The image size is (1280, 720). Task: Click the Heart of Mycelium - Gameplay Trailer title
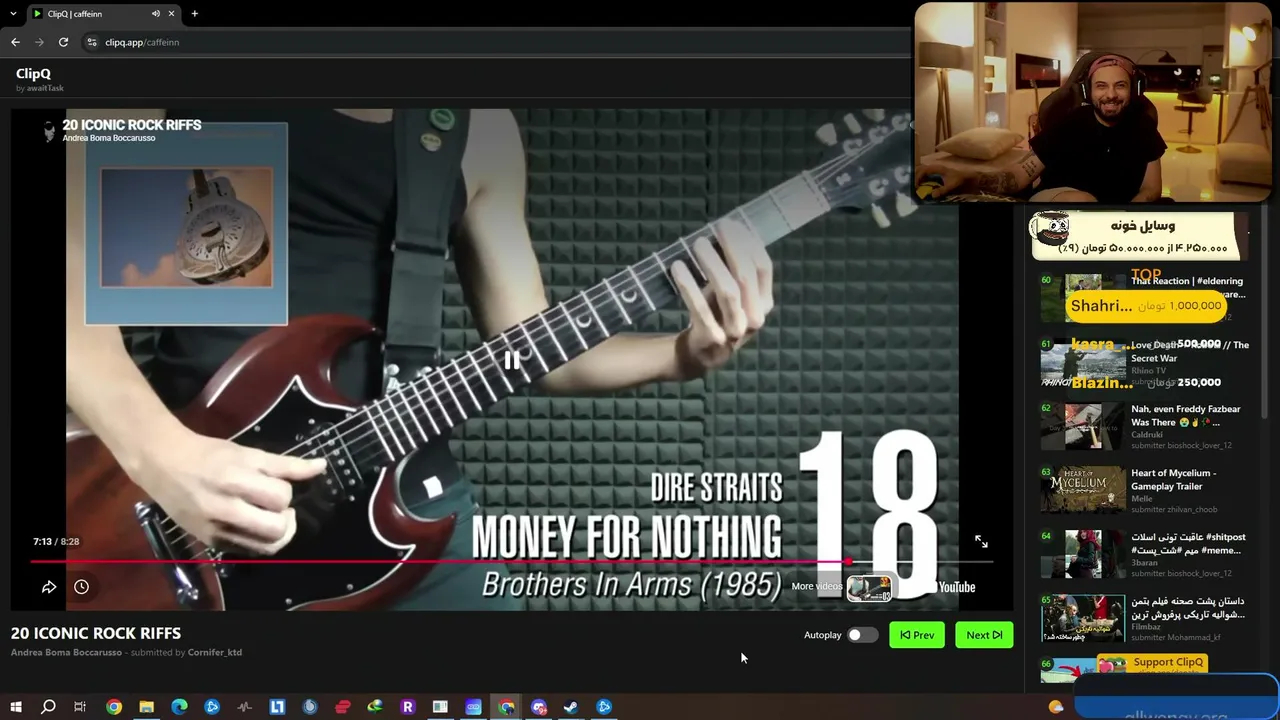tap(1174, 479)
